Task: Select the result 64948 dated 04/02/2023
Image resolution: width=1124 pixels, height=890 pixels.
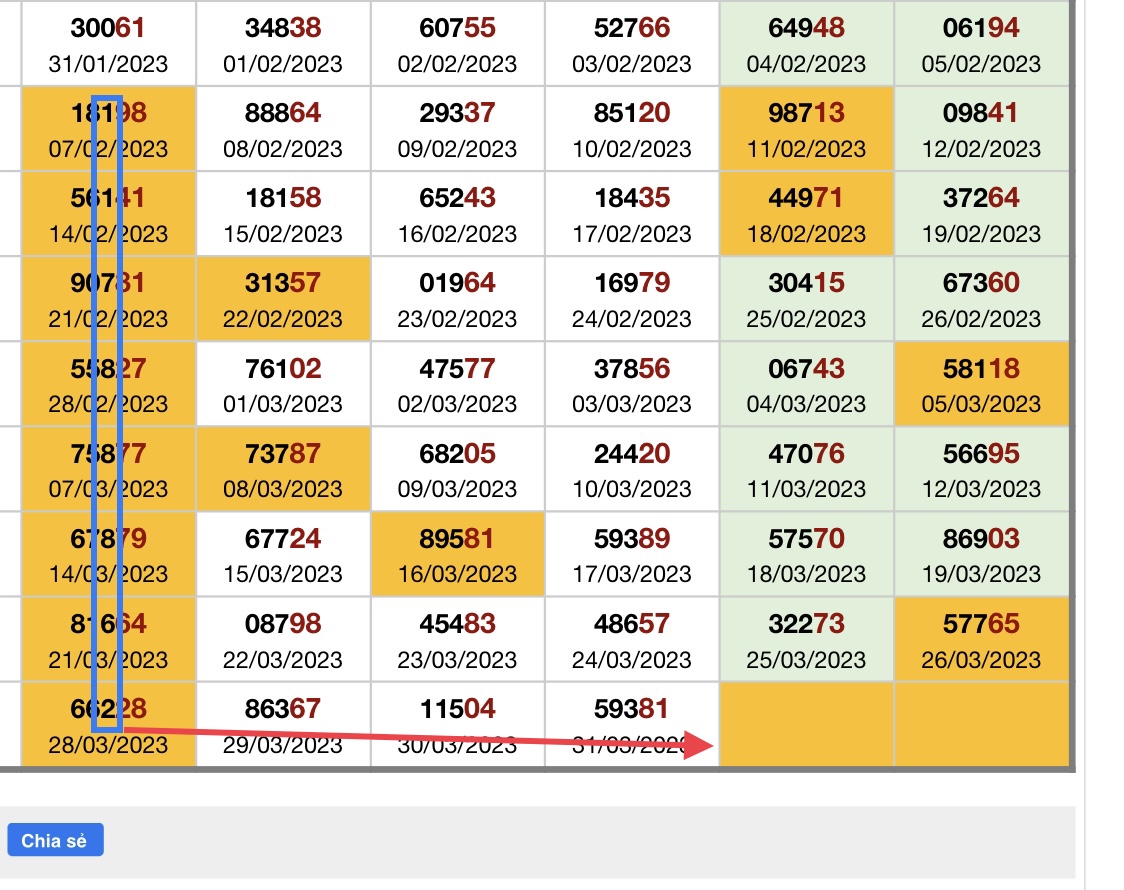Action: click(x=806, y=44)
